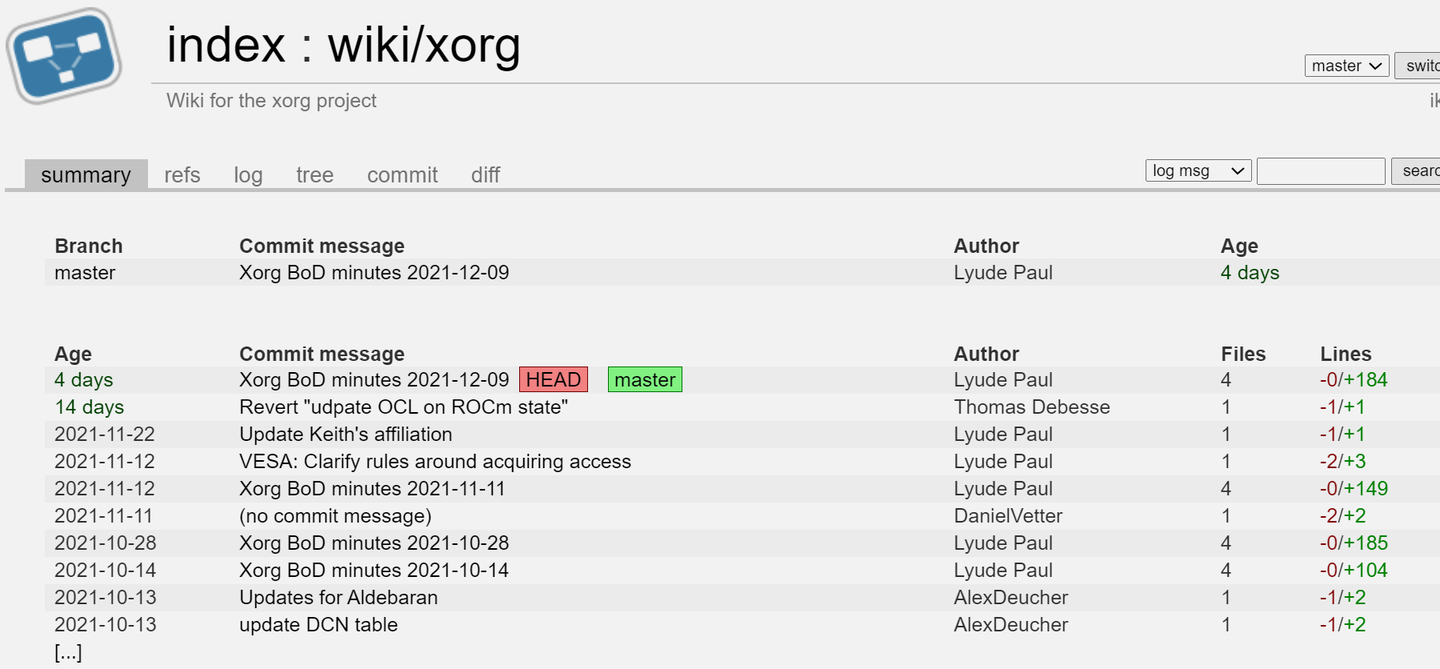Click the search text input field

pos(1320,171)
